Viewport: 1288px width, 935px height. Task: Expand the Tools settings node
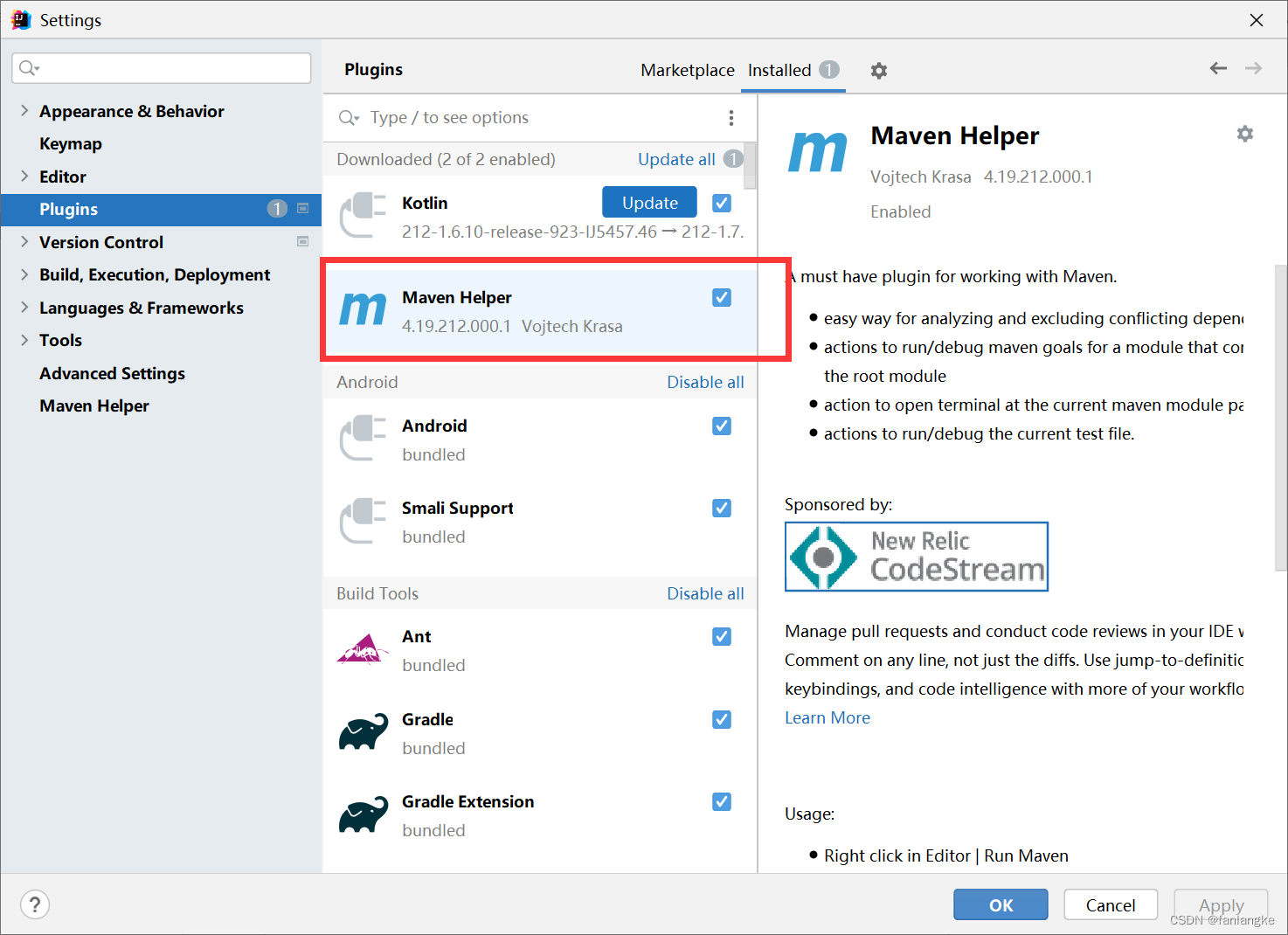(24, 340)
